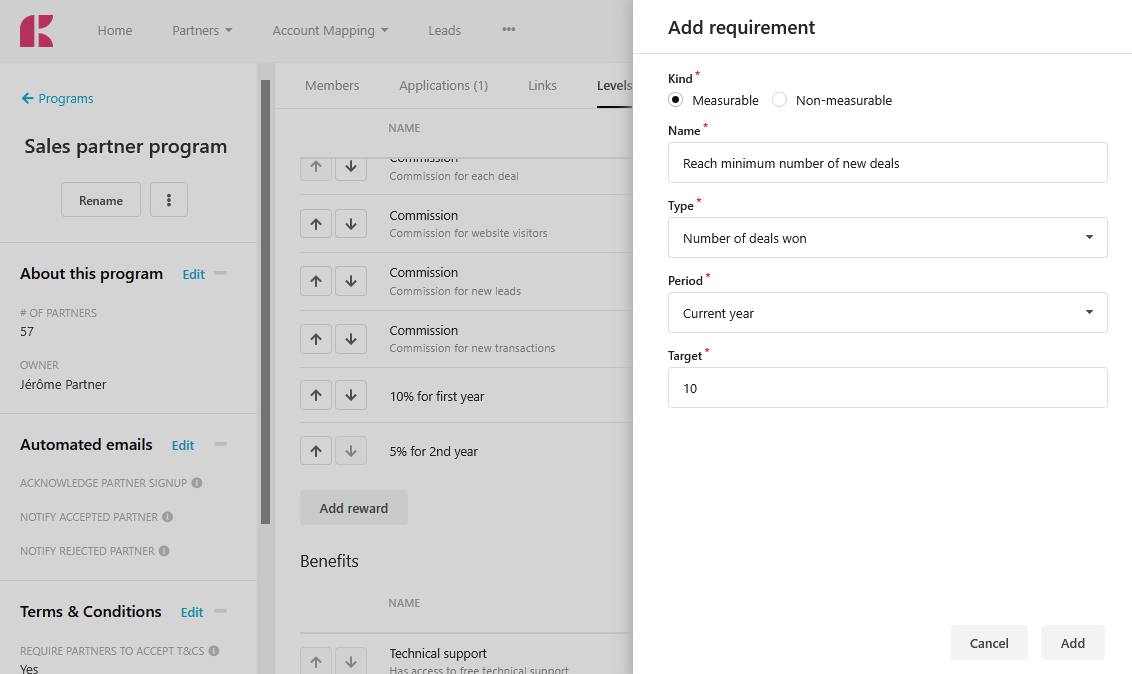Move 'Commission for each deal' row down

(351, 167)
